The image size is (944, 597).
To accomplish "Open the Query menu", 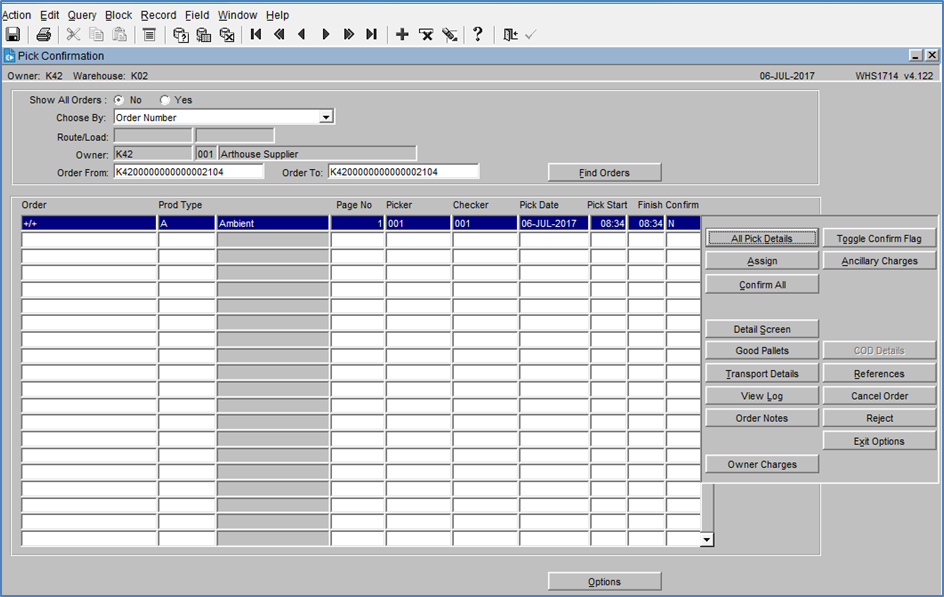I will coord(82,15).
